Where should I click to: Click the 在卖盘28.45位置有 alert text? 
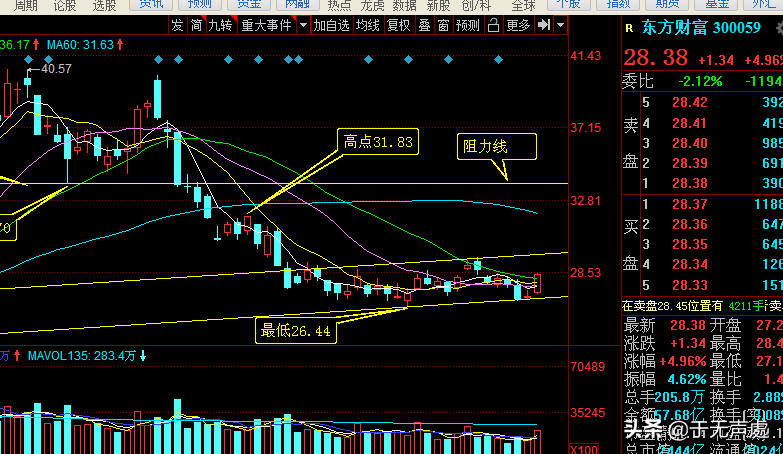[672, 306]
